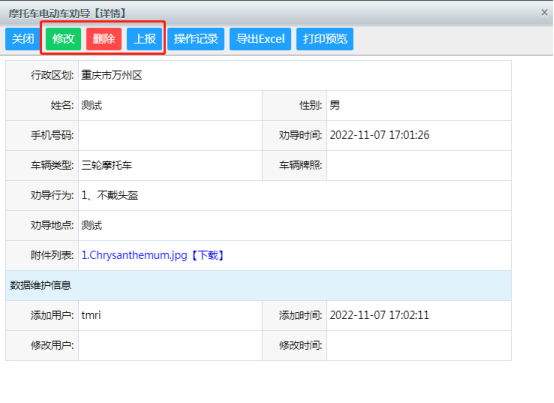This screenshot has height=403, width=554.
Task: Click the 上报 button
Action: tap(145, 39)
